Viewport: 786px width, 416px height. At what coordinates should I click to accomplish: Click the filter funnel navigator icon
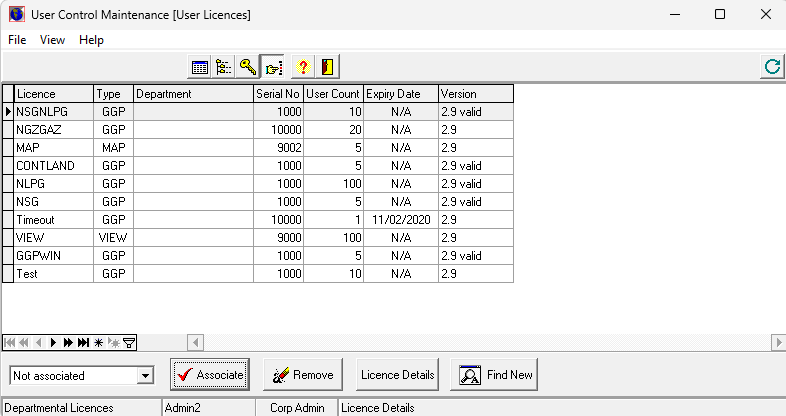point(129,343)
